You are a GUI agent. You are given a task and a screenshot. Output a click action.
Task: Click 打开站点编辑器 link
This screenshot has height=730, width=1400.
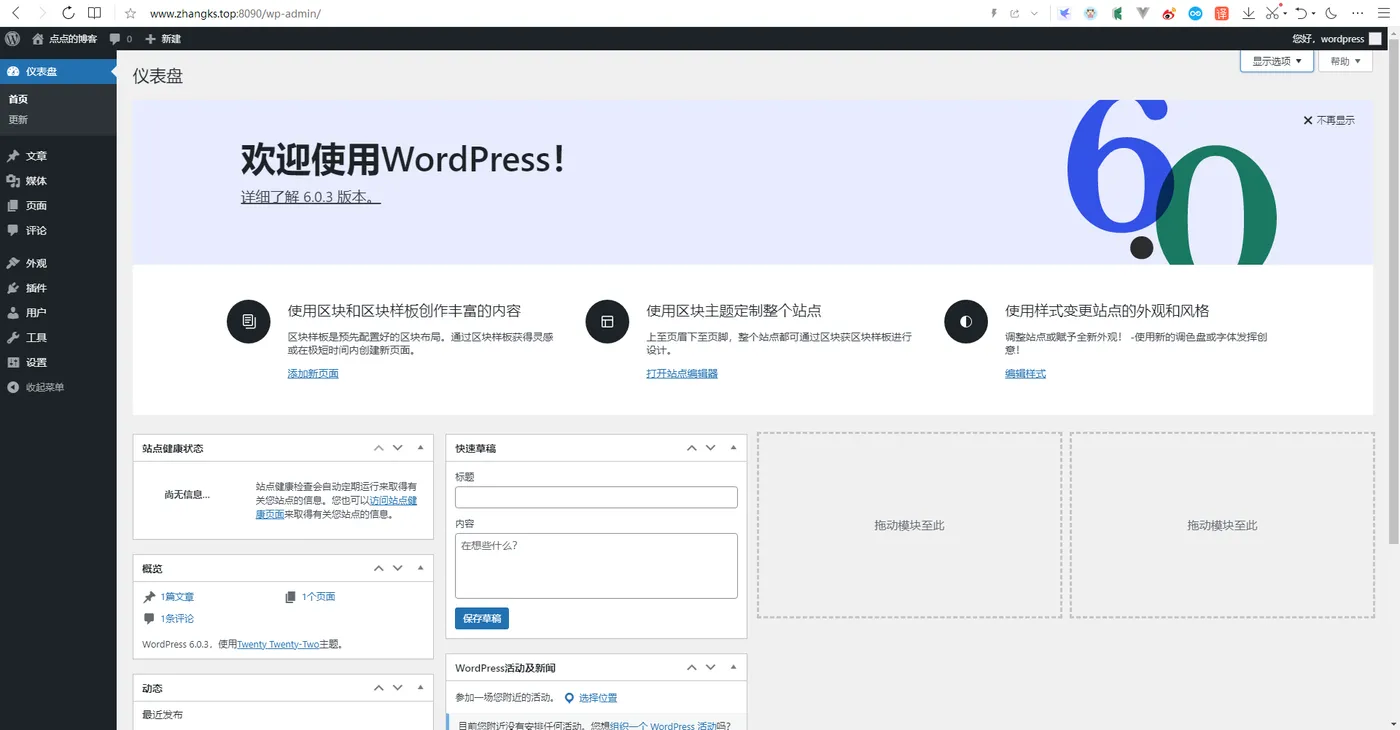click(x=682, y=374)
